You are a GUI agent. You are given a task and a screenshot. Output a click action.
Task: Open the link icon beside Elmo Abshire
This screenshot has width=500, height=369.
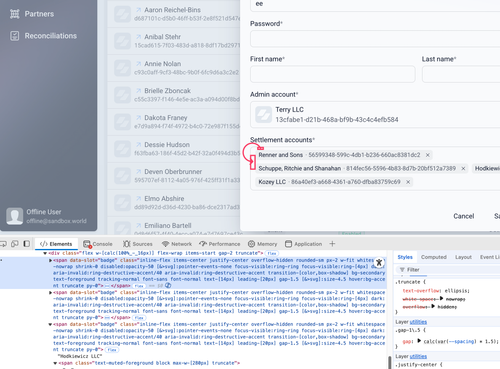point(138,199)
